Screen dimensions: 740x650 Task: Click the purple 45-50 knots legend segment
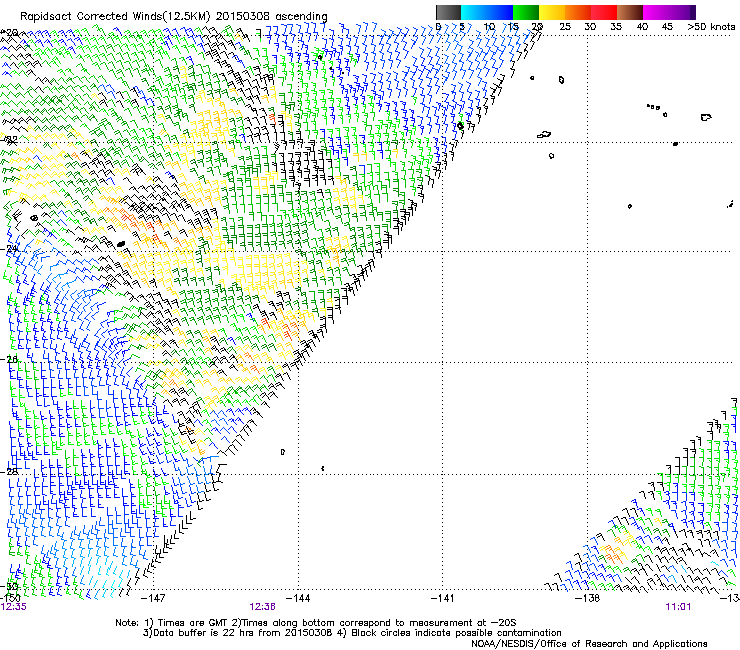tap(682, 12)
